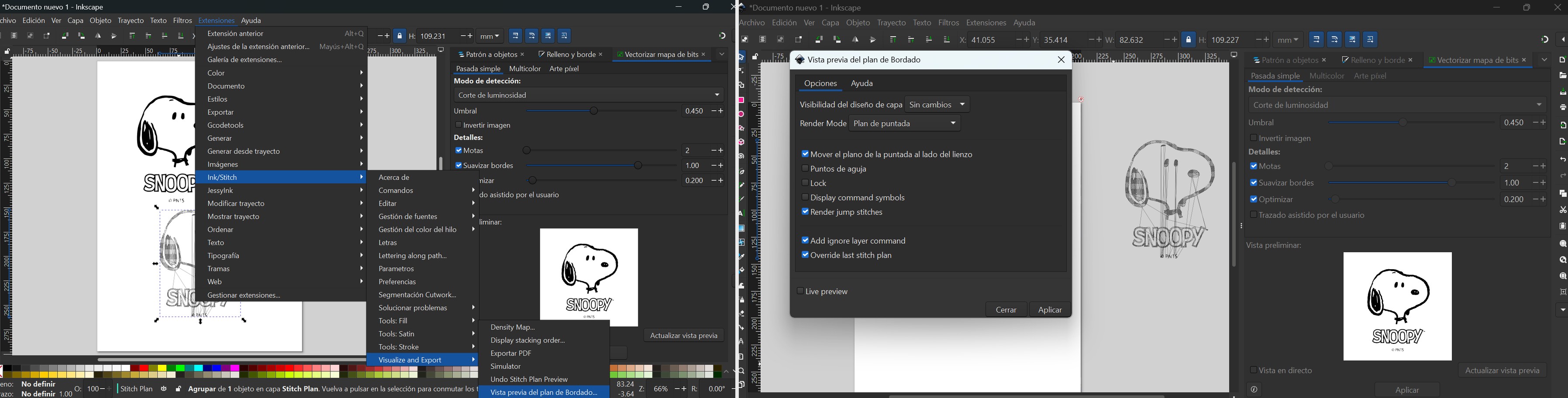The image size is (1568, 398).
Task: Open Corte de luminosidad dropdown in left panel
Action: (x=589, y=95)
